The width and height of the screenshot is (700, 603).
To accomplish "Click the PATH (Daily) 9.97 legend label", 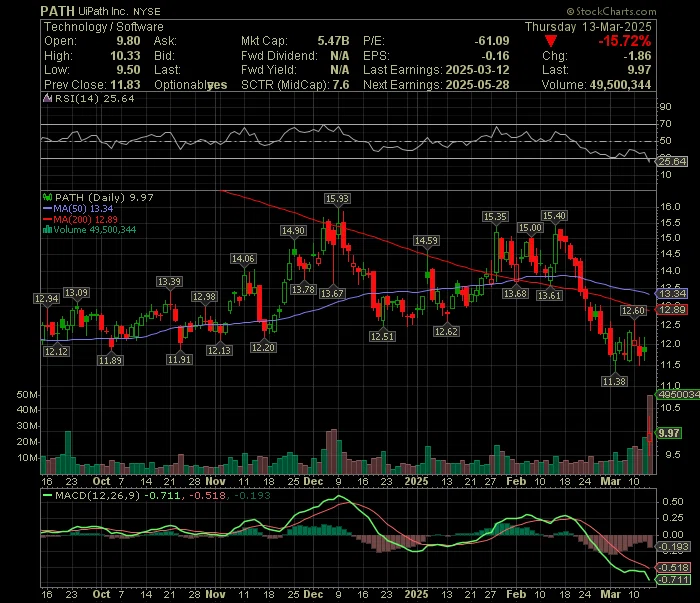I will (104, 197).
